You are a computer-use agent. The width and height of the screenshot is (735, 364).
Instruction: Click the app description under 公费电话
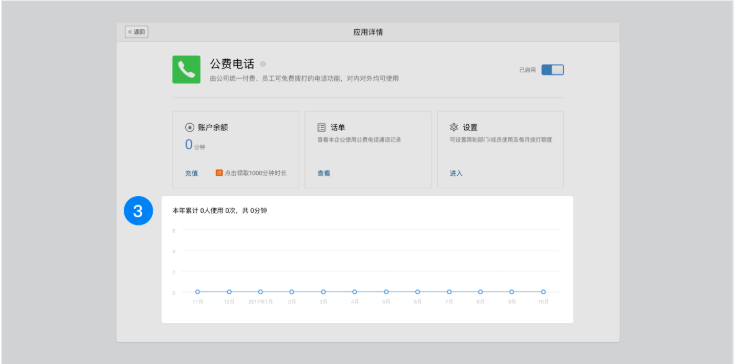304,79
